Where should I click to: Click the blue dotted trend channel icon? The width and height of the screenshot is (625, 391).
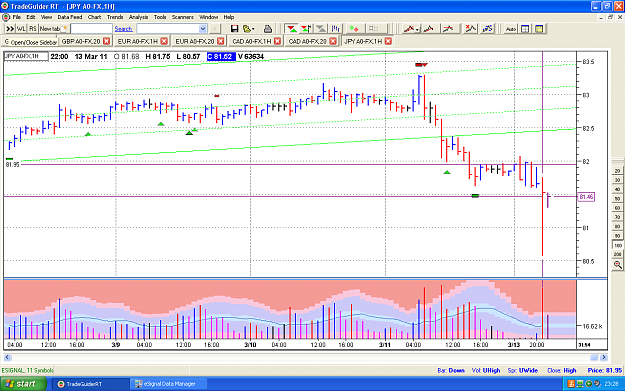(x=487, y=29)
